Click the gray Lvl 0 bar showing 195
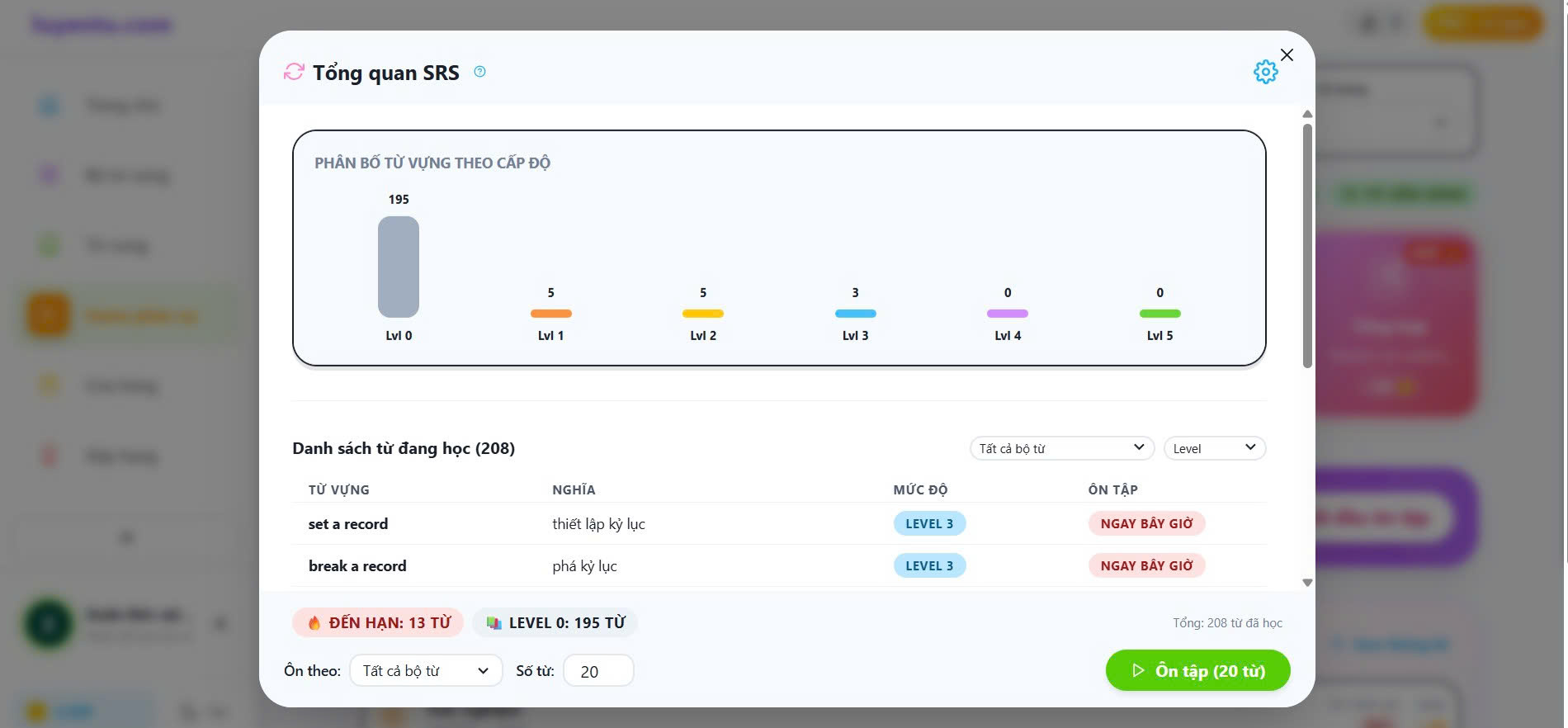1568x728 pixels. (x=399, y=267)
